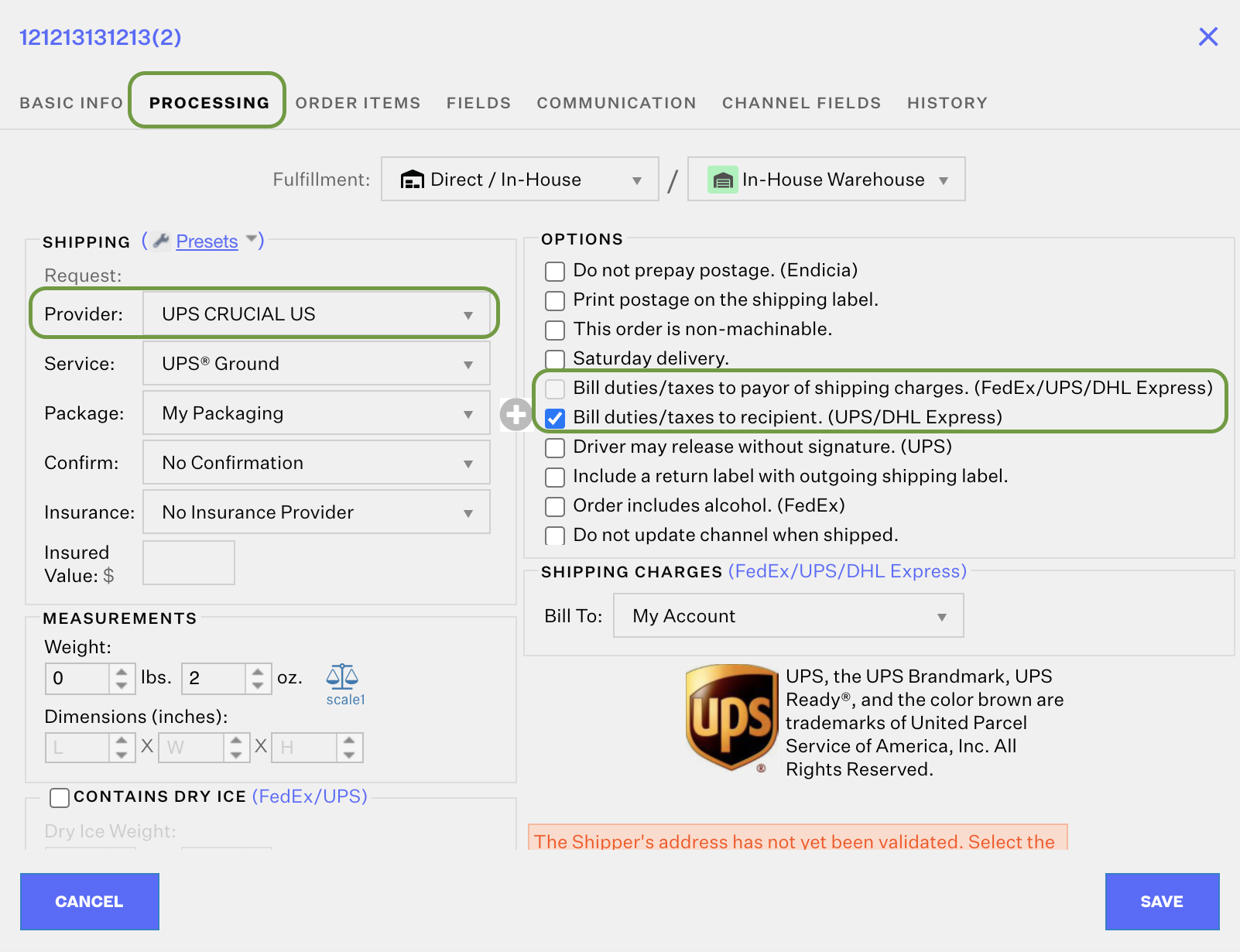The height and width of the screenshot is (952, 1240).
Task: Uncheck Bill duties/taxes to recipient
Action: click(x=555, y=418)
